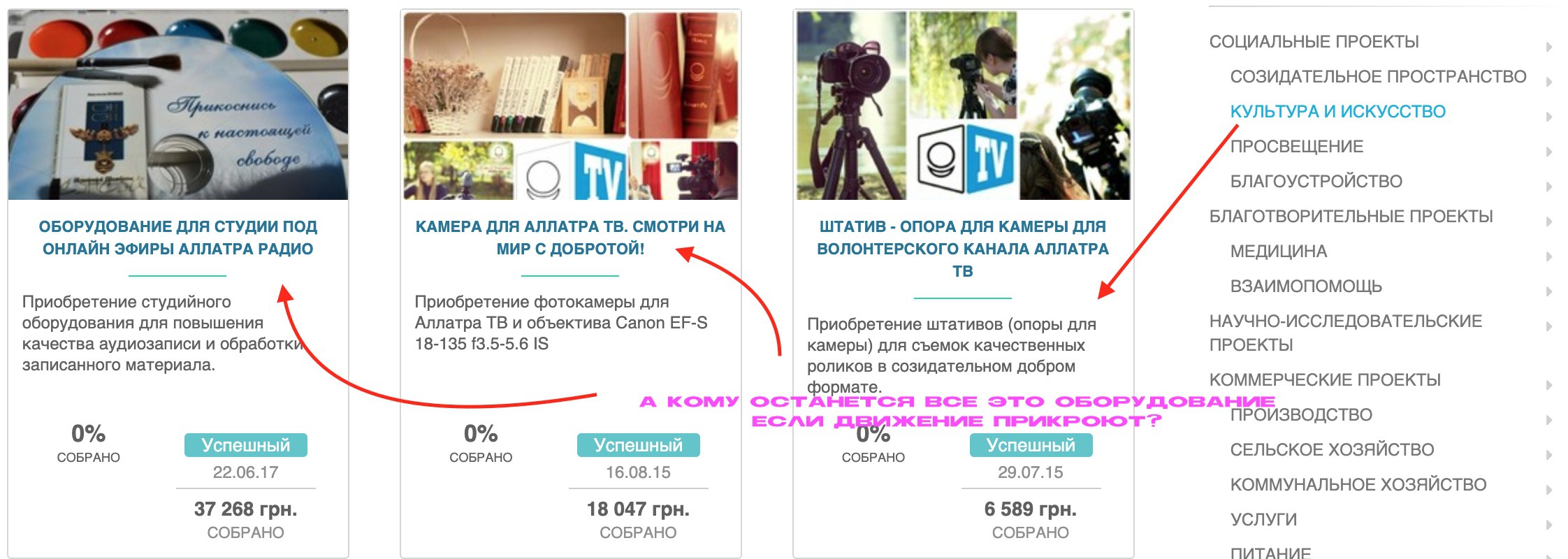Expand НАУЧНО-ИССЛЕДОВАТЕЛЬСКИЕ ПРОЕКТЫ arrow
Screen dimensions: 1568x559
(x=1549, y=326)
